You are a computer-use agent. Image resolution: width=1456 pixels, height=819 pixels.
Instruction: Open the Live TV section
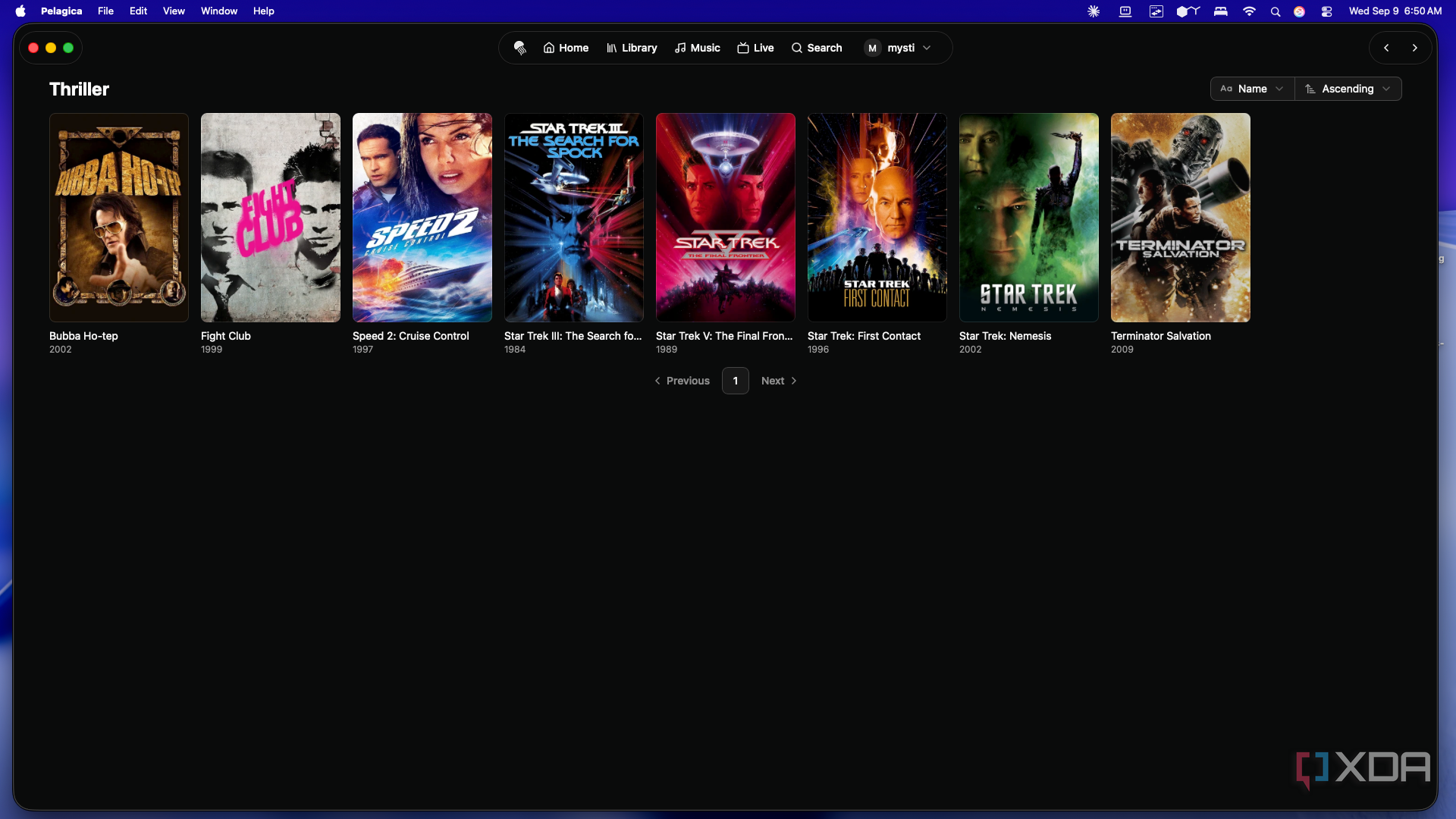click(755, 48)
